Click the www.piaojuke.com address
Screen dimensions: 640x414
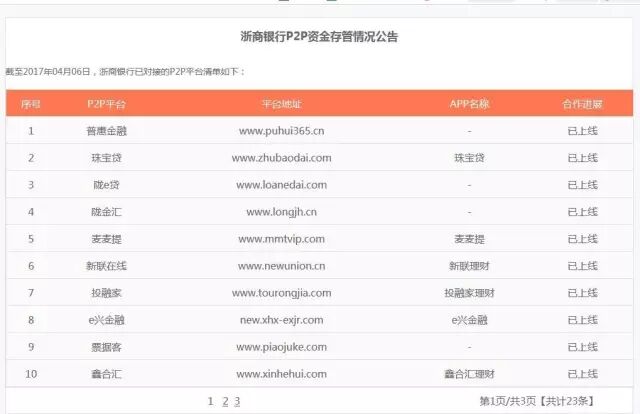pos(282,347)
